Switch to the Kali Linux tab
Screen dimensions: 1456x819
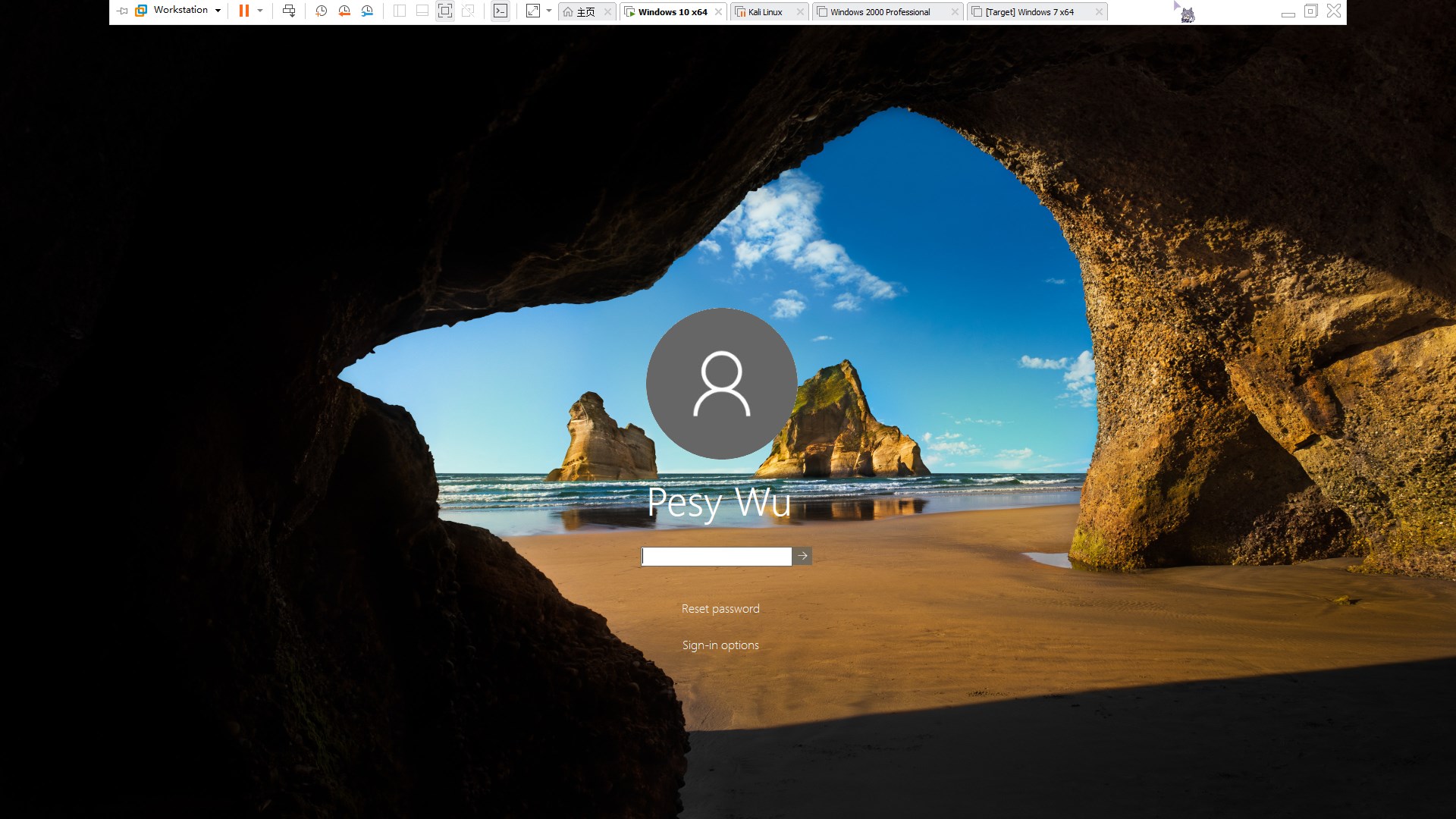(764, 12)
